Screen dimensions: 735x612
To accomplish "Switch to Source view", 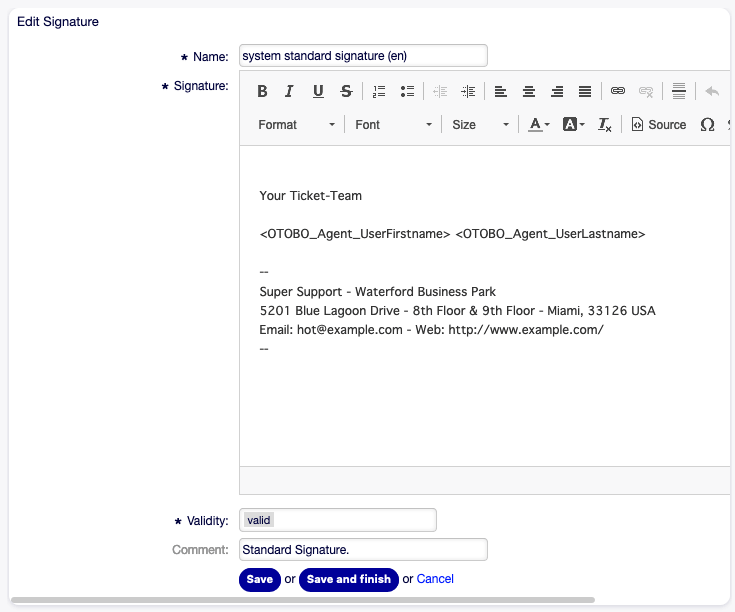I will click(659, 125).
